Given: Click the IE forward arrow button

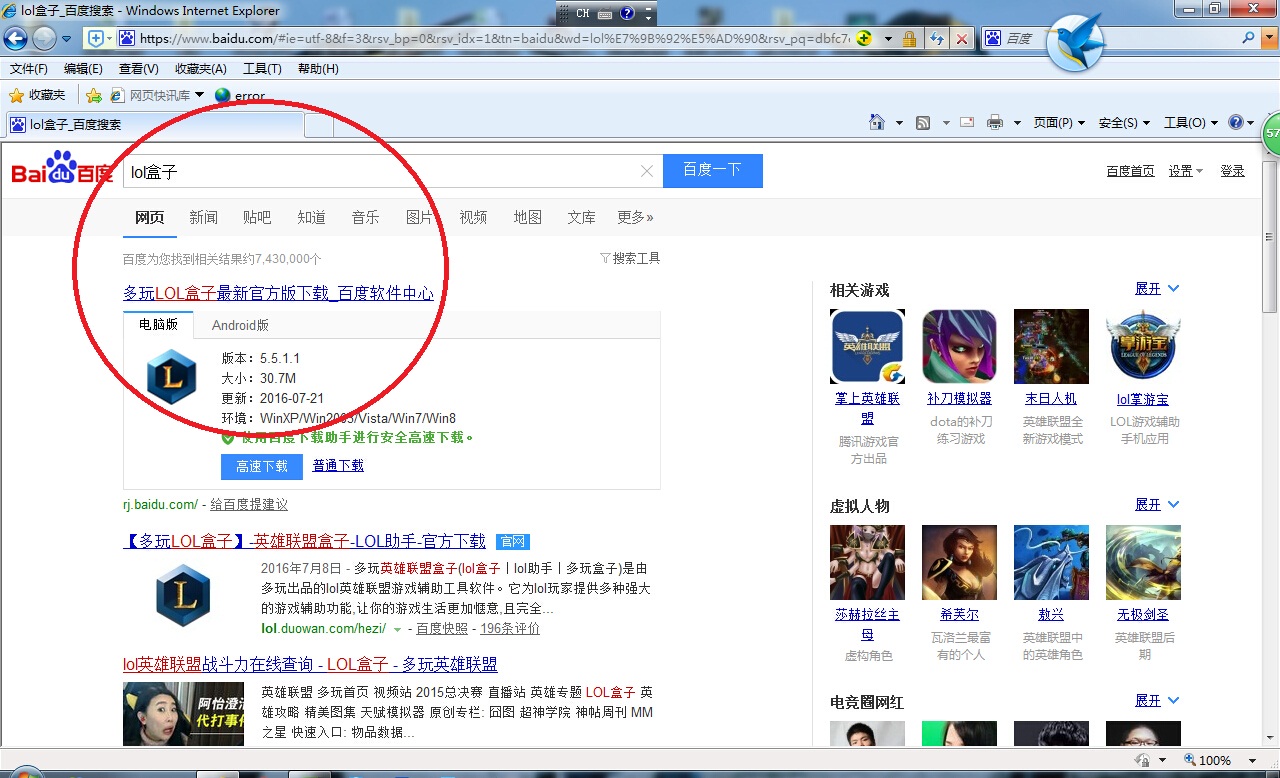Looking at the screenshot, I should click(x=44, y=38).
